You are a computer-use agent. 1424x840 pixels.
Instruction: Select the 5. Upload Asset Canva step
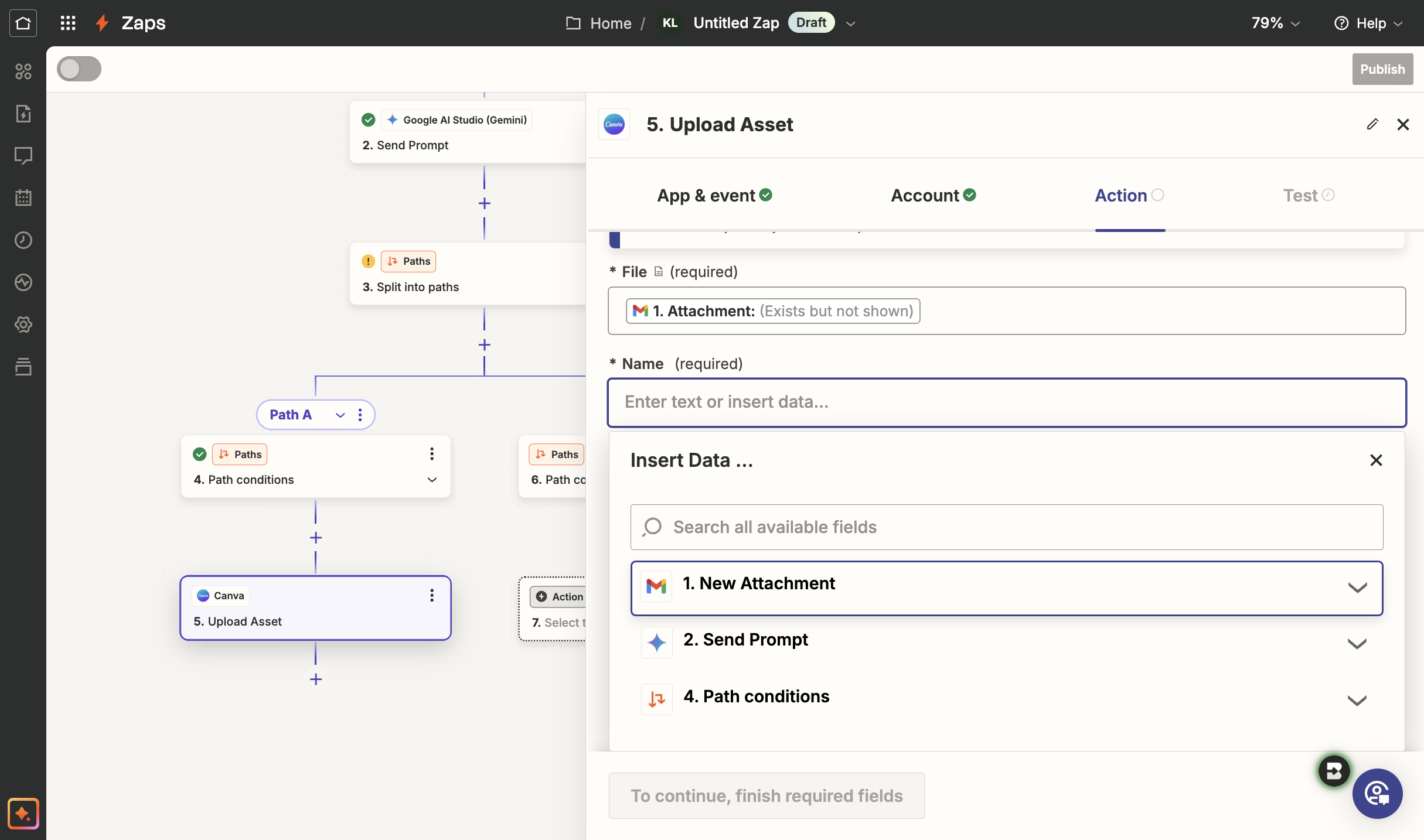click(315, 608)
